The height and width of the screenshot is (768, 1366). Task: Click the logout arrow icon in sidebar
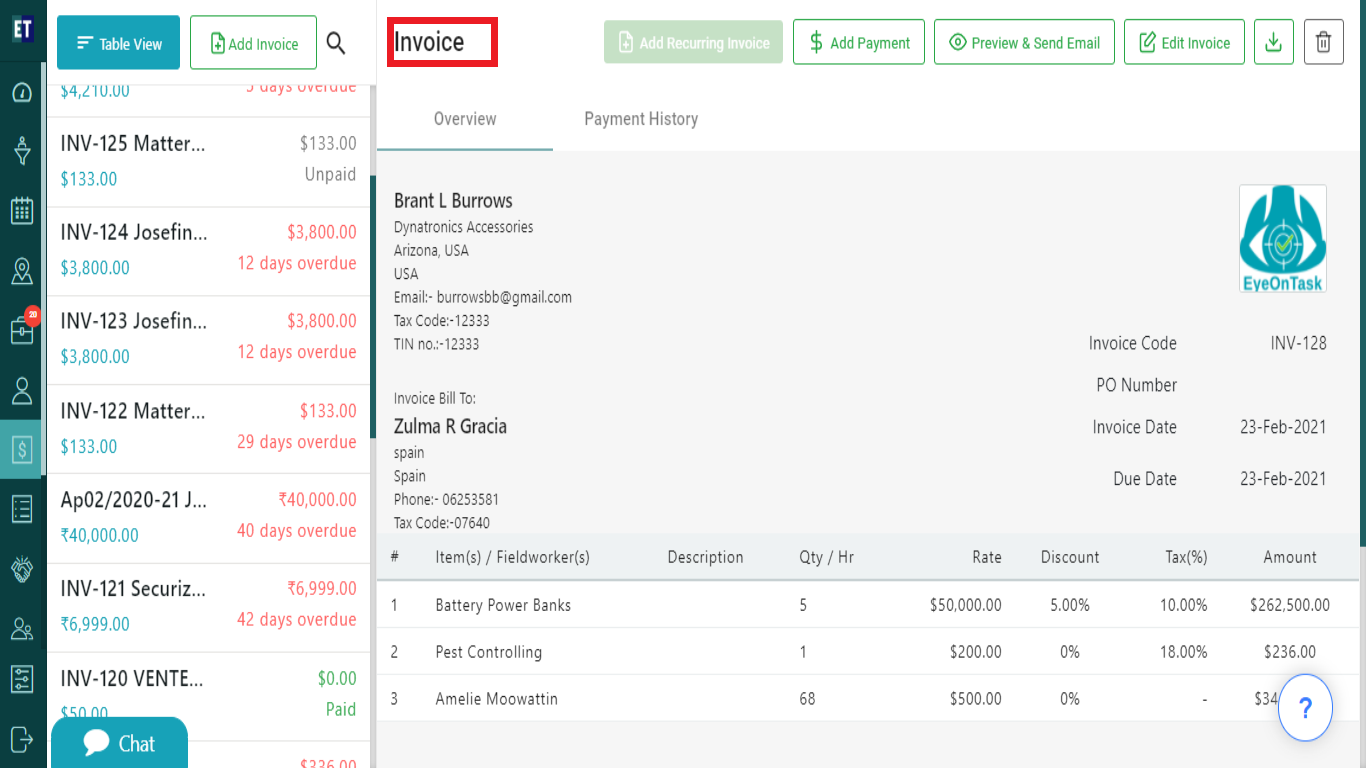coord(22,739)
